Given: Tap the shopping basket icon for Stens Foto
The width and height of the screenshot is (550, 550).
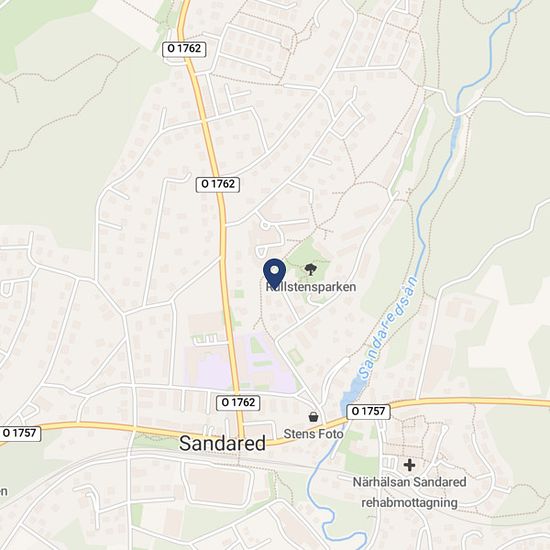Looking at the screenshot, I should point(314,417).
